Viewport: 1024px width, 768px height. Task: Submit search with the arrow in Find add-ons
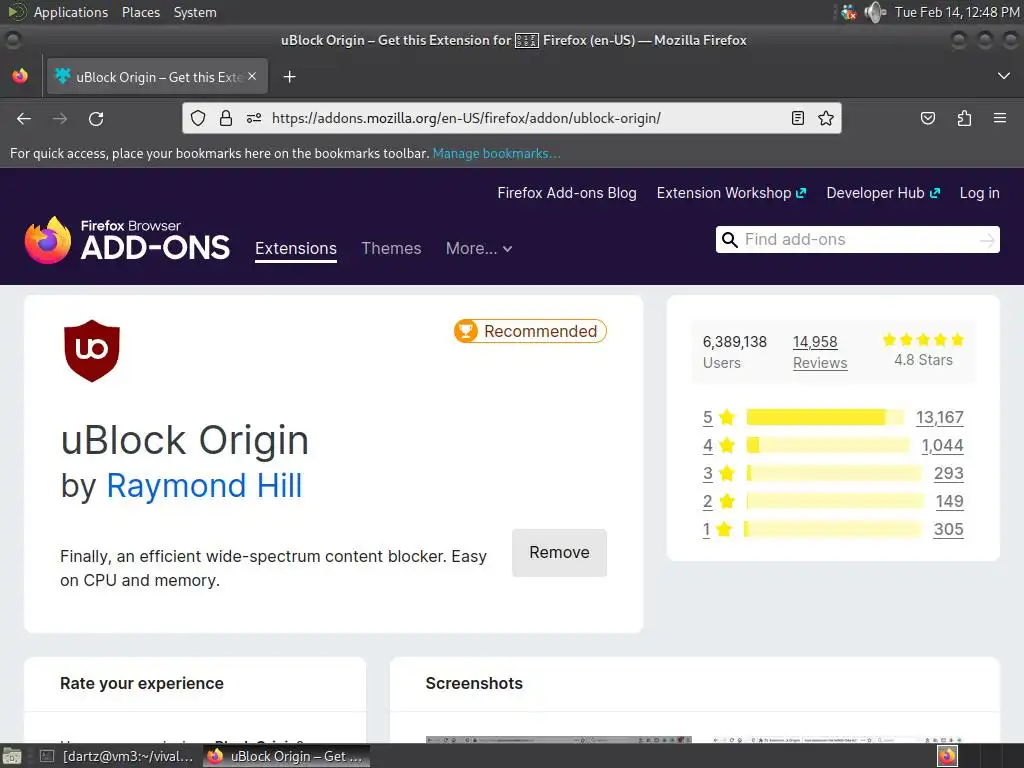(x=987, y=240)
